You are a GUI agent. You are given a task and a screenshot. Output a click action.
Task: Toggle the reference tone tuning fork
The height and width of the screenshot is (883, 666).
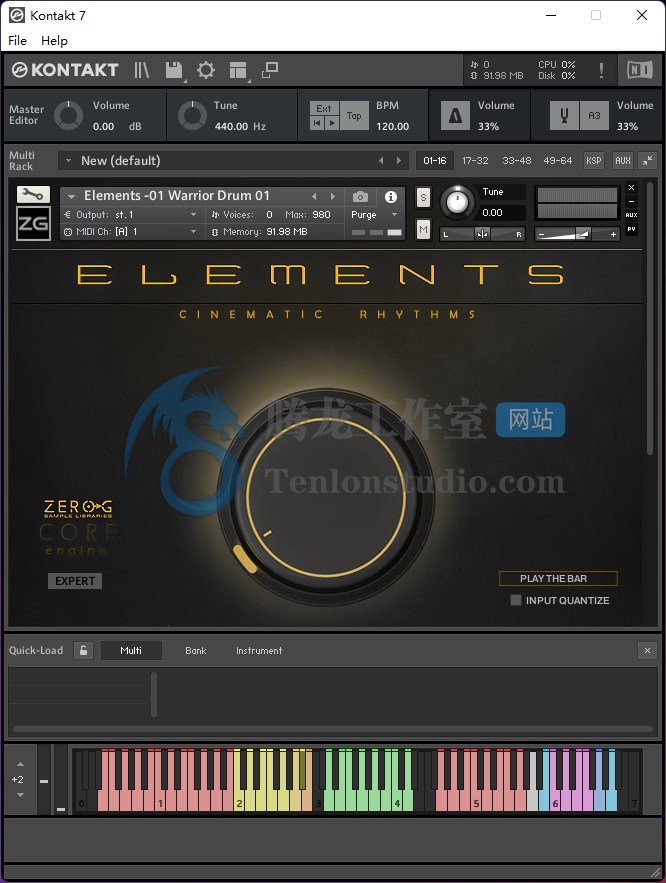click(564, 115)
